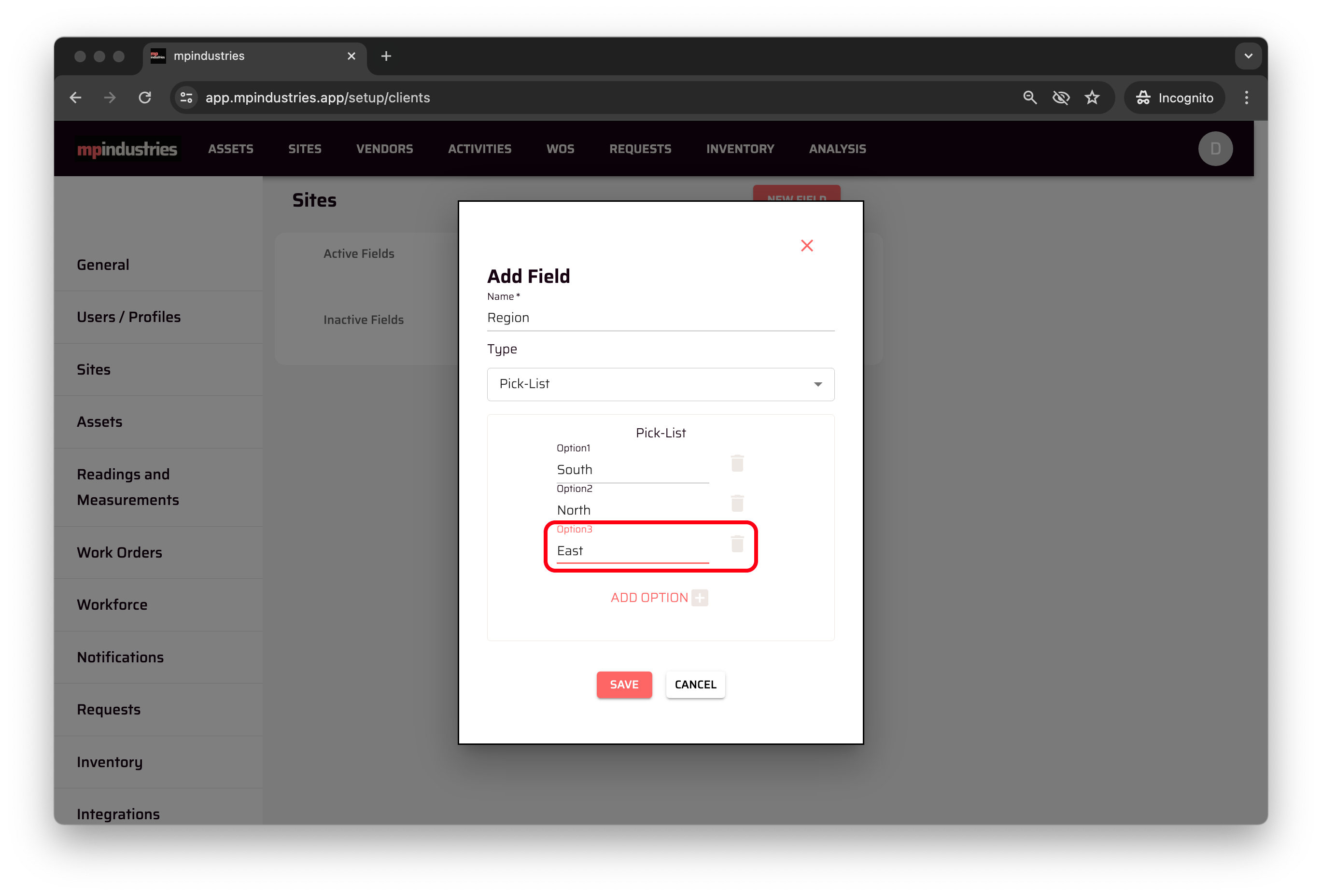Click the plus icon beside Add Option

(699, 598)
